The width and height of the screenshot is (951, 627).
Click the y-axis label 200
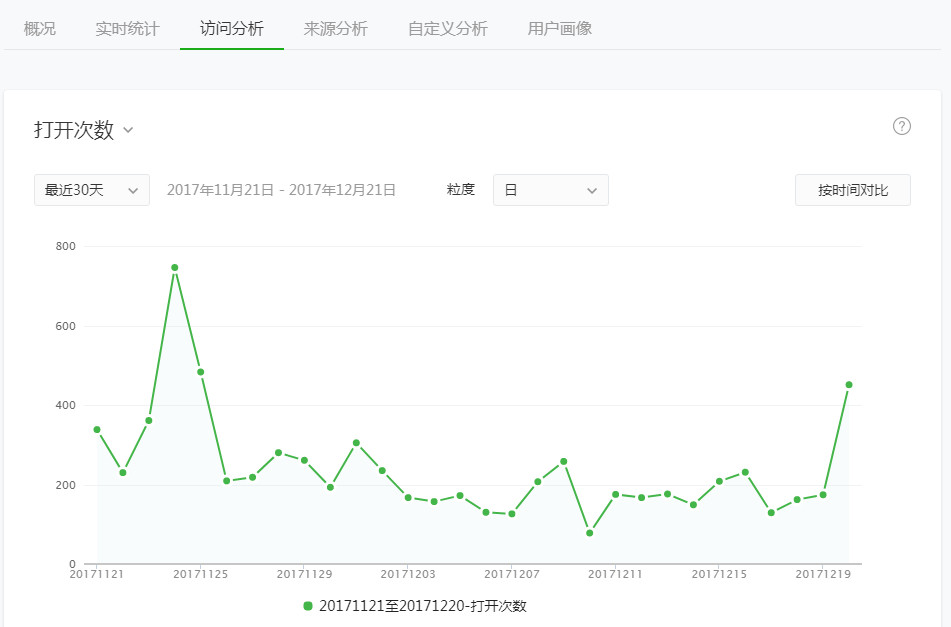click(66, 485)
